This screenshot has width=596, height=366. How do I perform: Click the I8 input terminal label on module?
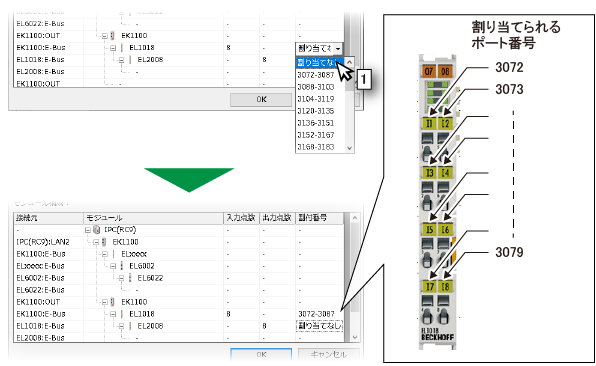click(445, 286)
